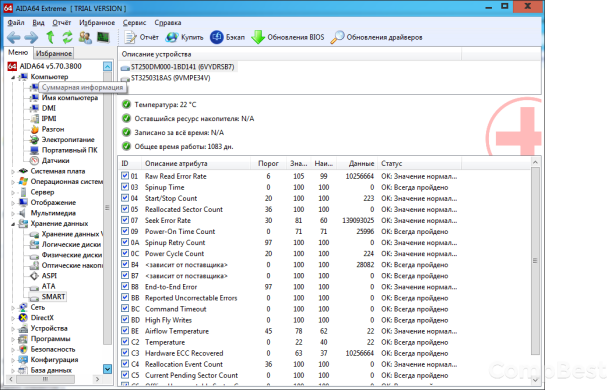The height and width of the screenshot is (390, 612).
Task: Select Имя компьютера in the tree
Action: (x=70, y=98)
